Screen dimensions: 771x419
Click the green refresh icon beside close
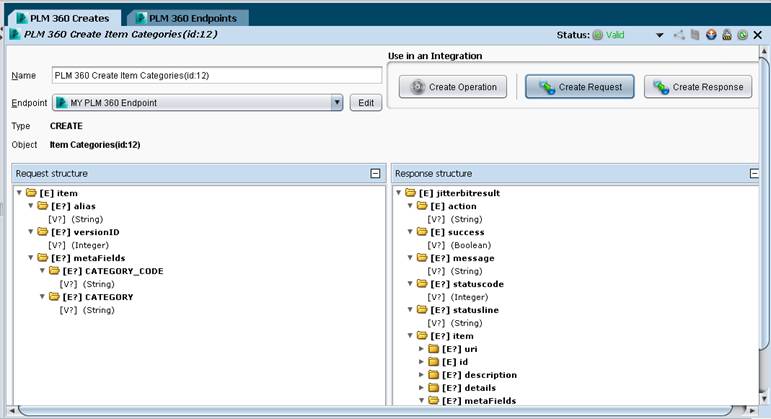point(742,35)
